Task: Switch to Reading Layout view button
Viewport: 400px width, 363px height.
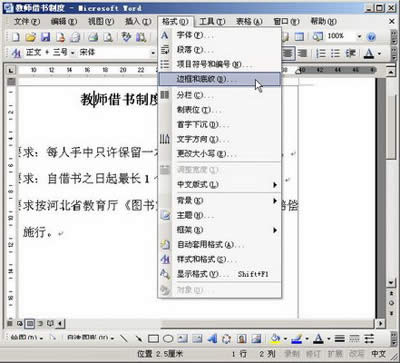Action: [51, 323]
